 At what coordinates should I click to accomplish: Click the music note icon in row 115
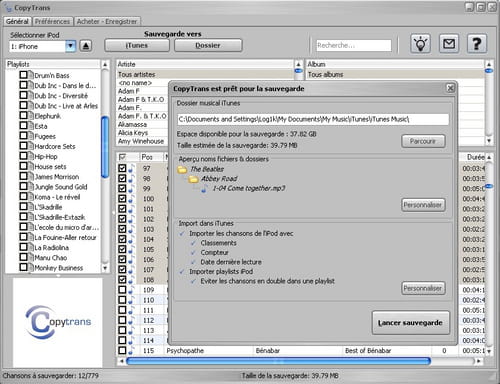tap(131, 351)
